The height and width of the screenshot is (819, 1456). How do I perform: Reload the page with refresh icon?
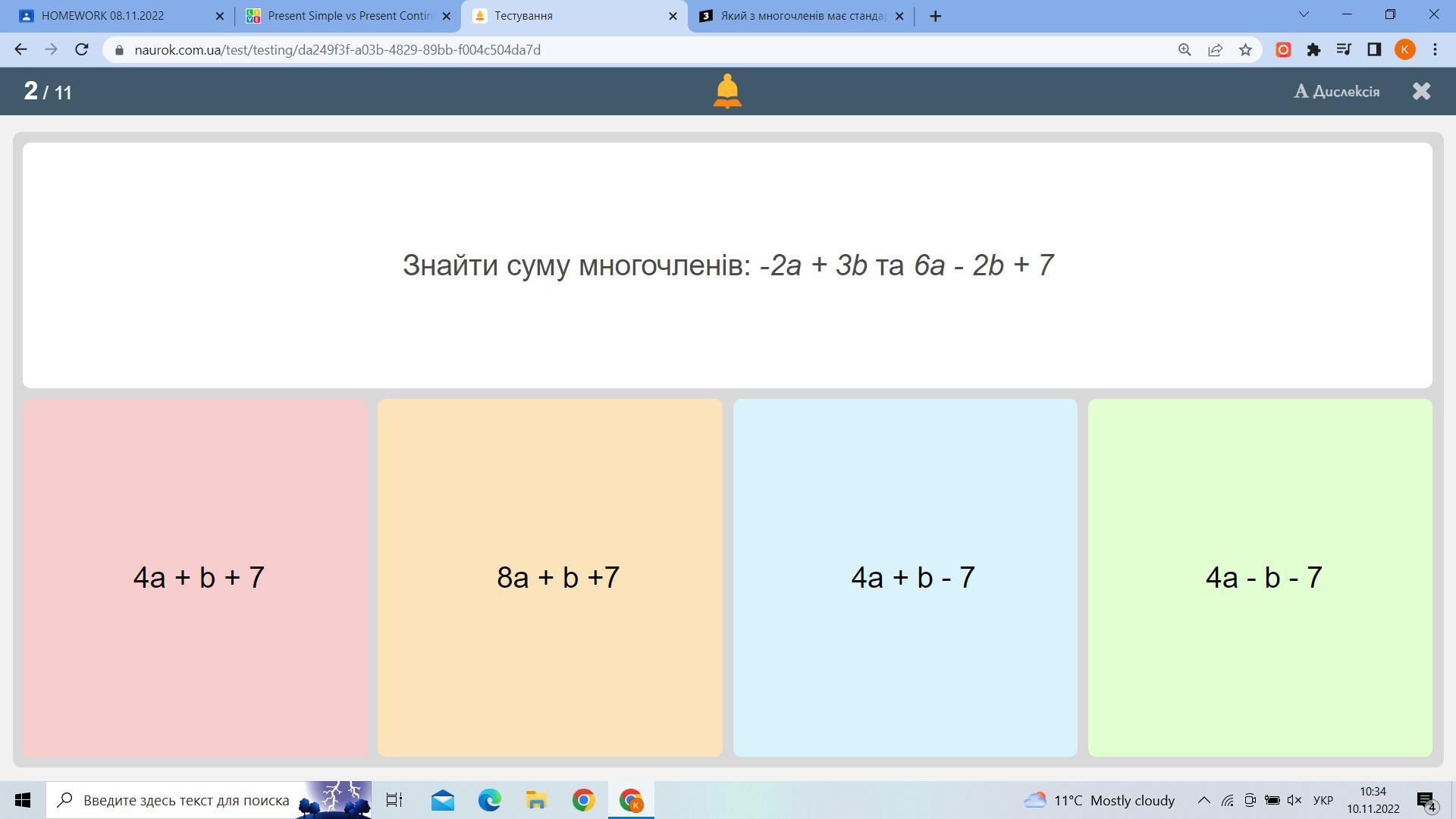click(x=82, y=49)
